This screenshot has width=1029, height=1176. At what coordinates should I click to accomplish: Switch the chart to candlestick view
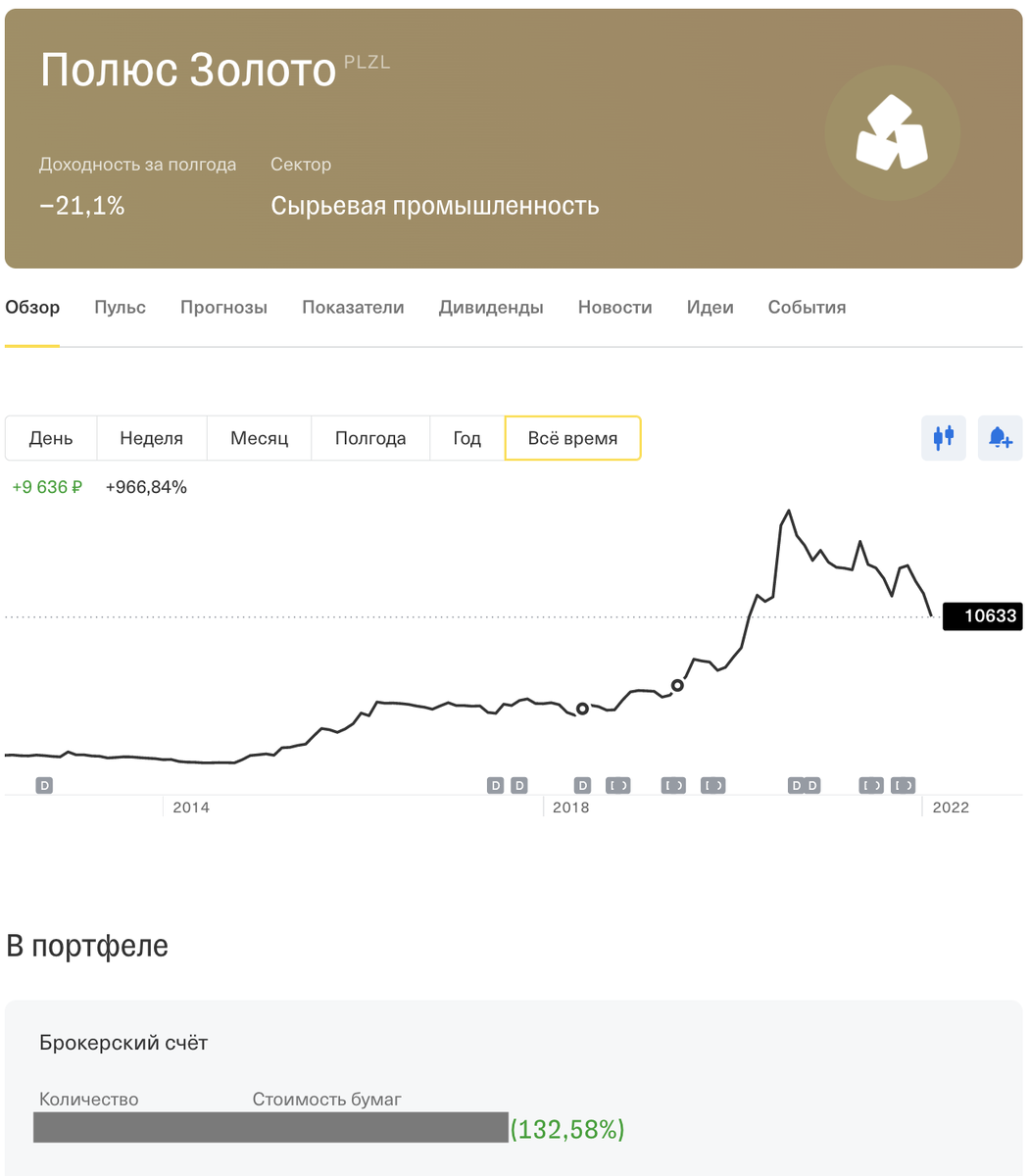point(943,438)
